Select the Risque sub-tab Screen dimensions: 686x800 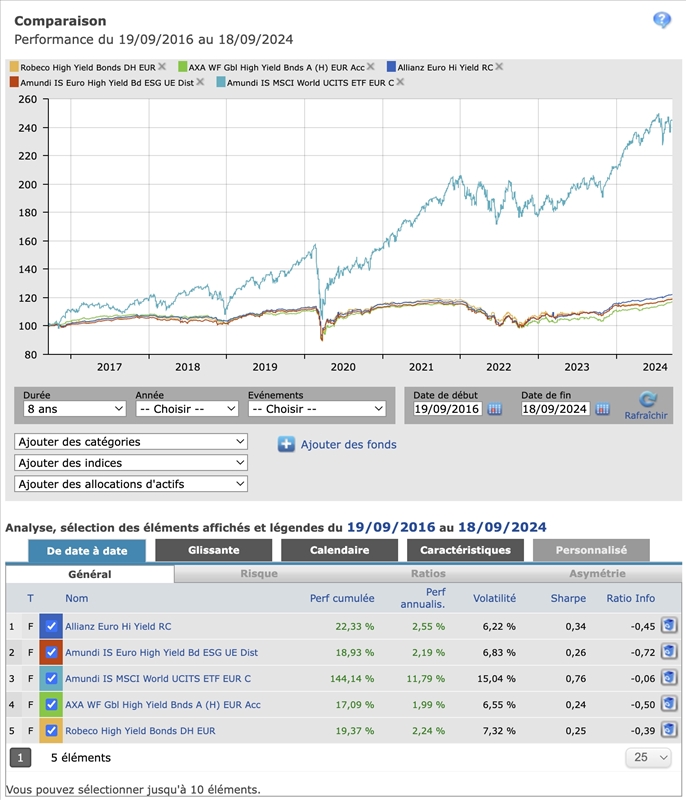259,574
